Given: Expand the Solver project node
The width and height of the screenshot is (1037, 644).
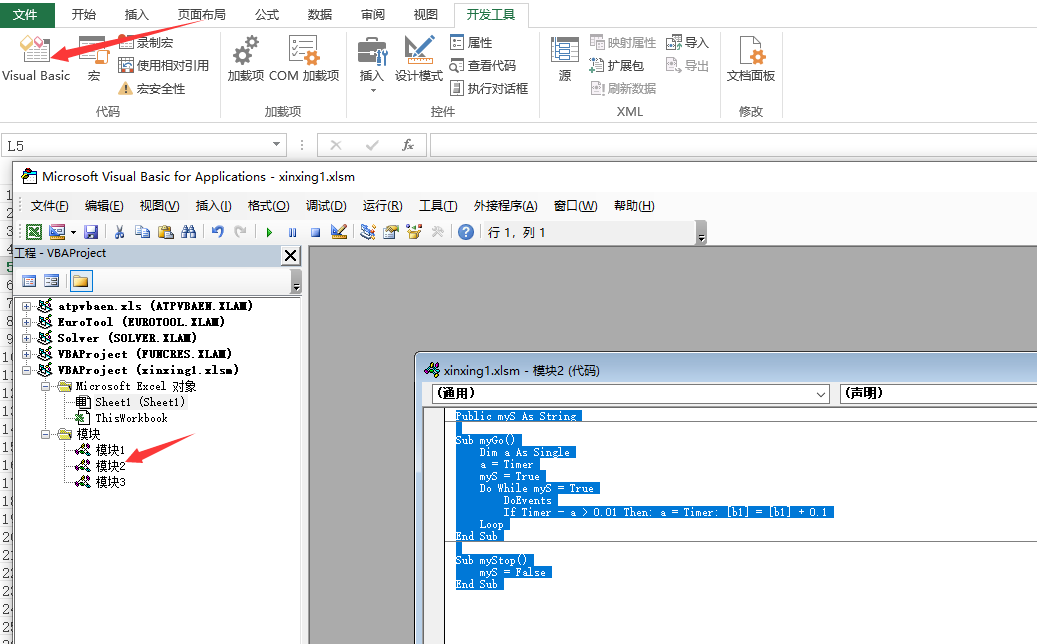Looking at the screenshot, I should tap(26, 338).
